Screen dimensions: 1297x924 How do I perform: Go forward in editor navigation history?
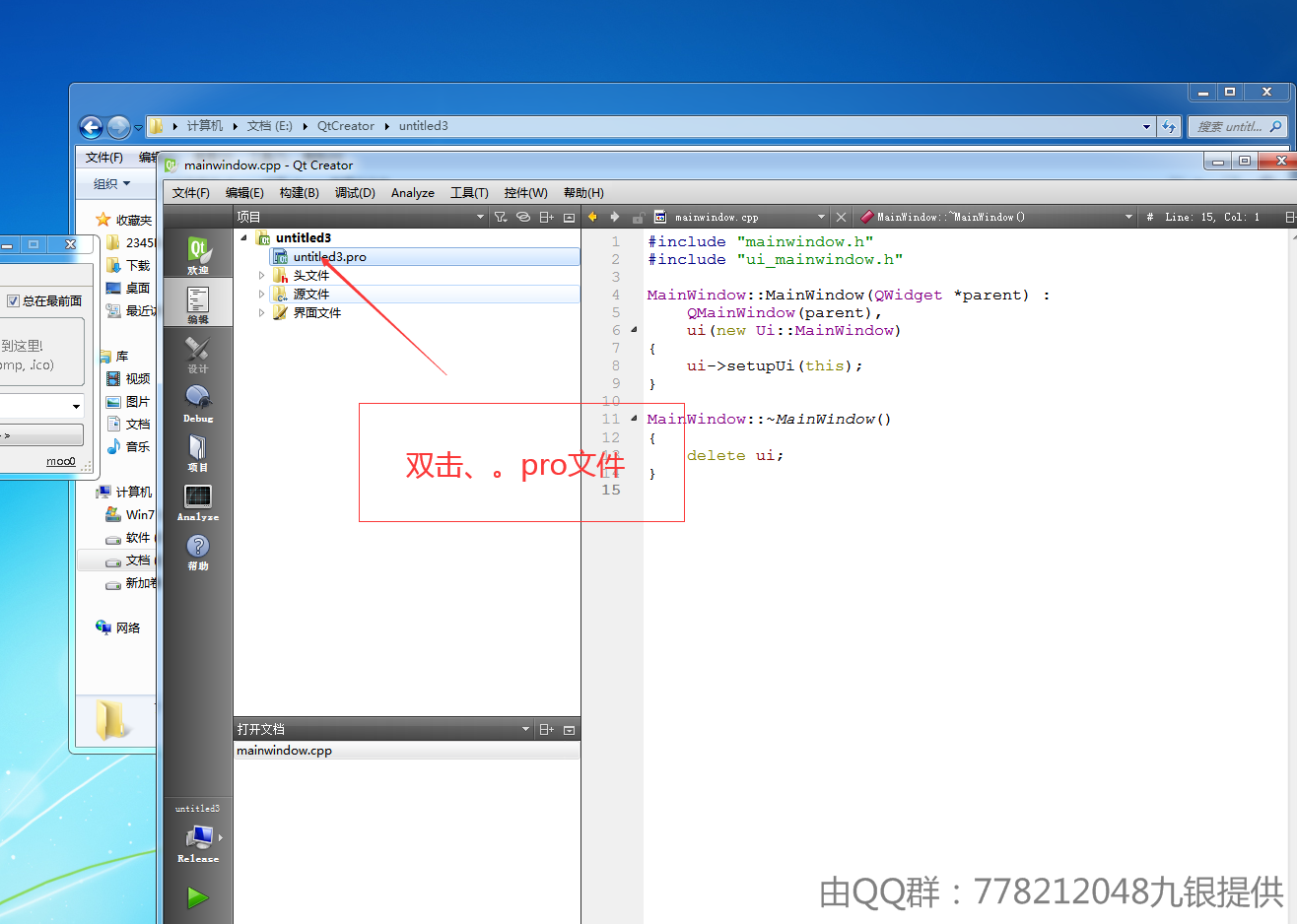coord(615,217)
